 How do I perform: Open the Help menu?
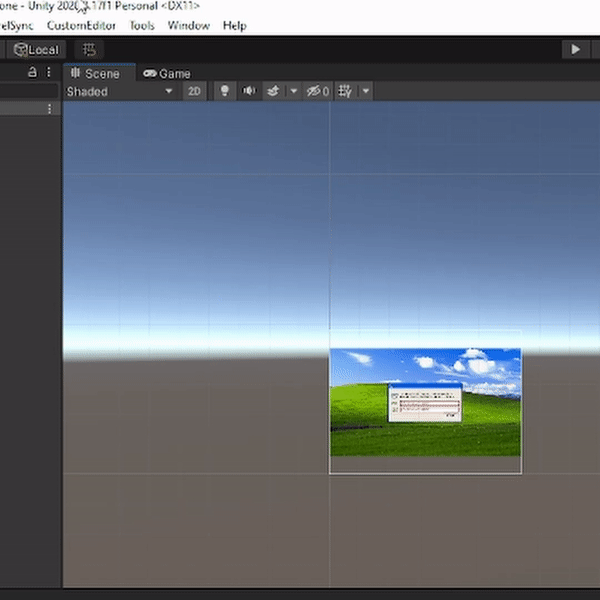(x=235, y=26)
